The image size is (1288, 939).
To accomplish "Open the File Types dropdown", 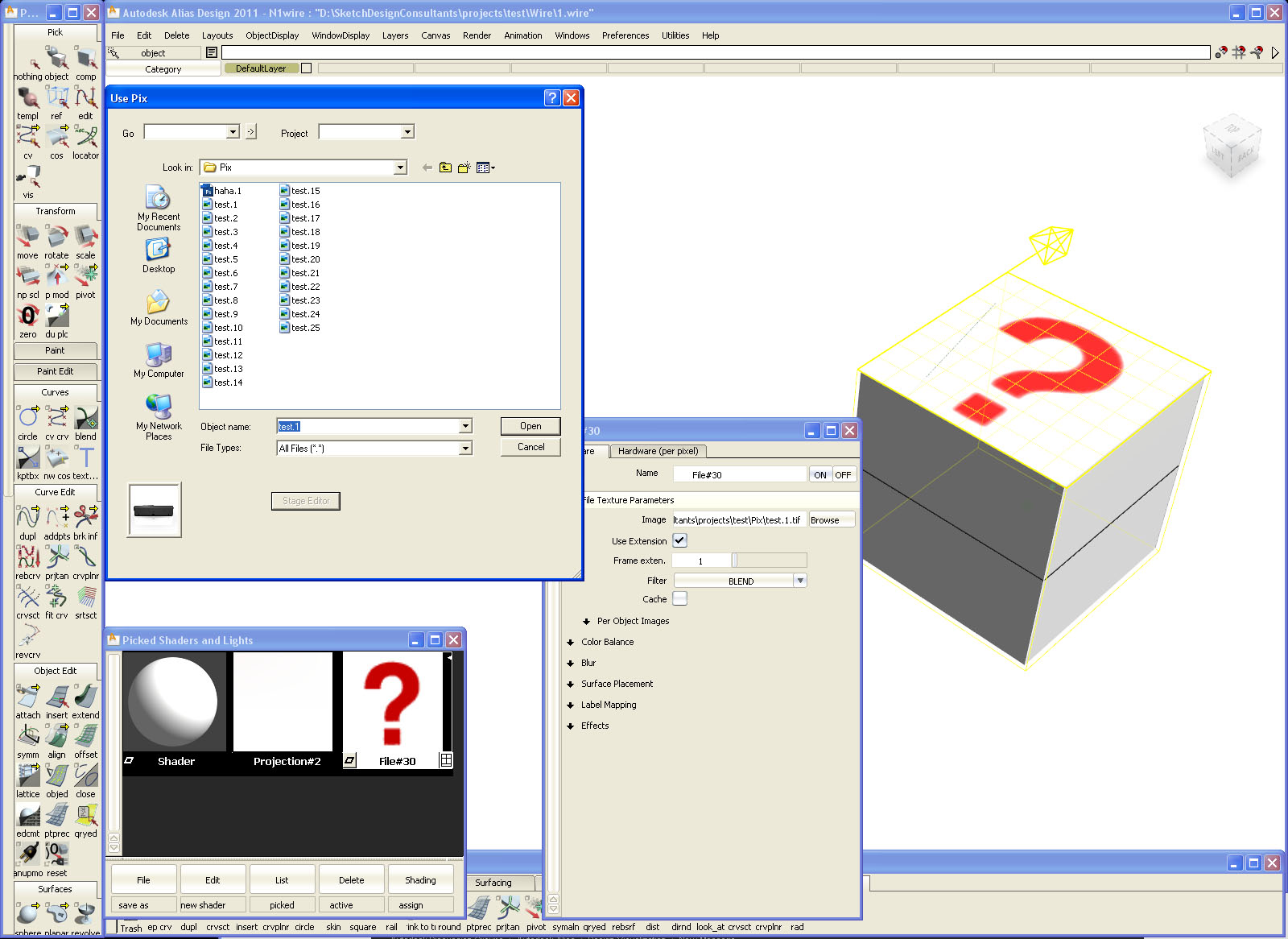I will [x=465, y=448].
